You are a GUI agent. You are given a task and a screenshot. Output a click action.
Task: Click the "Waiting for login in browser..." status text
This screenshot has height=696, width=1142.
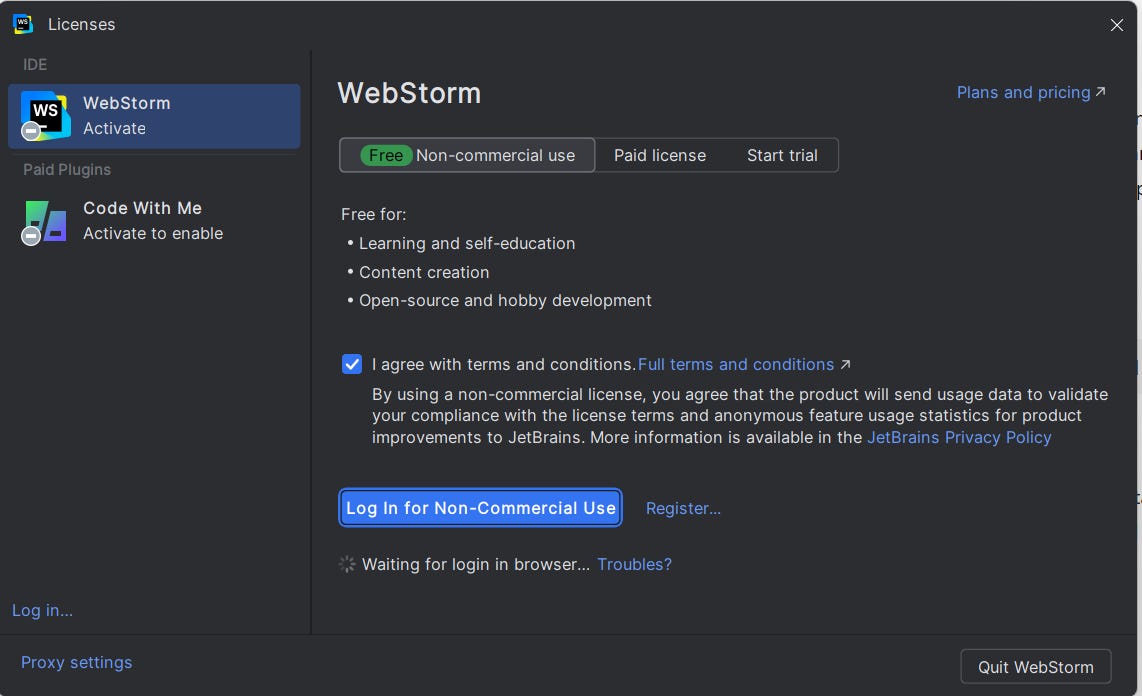[x=476, y=564]
